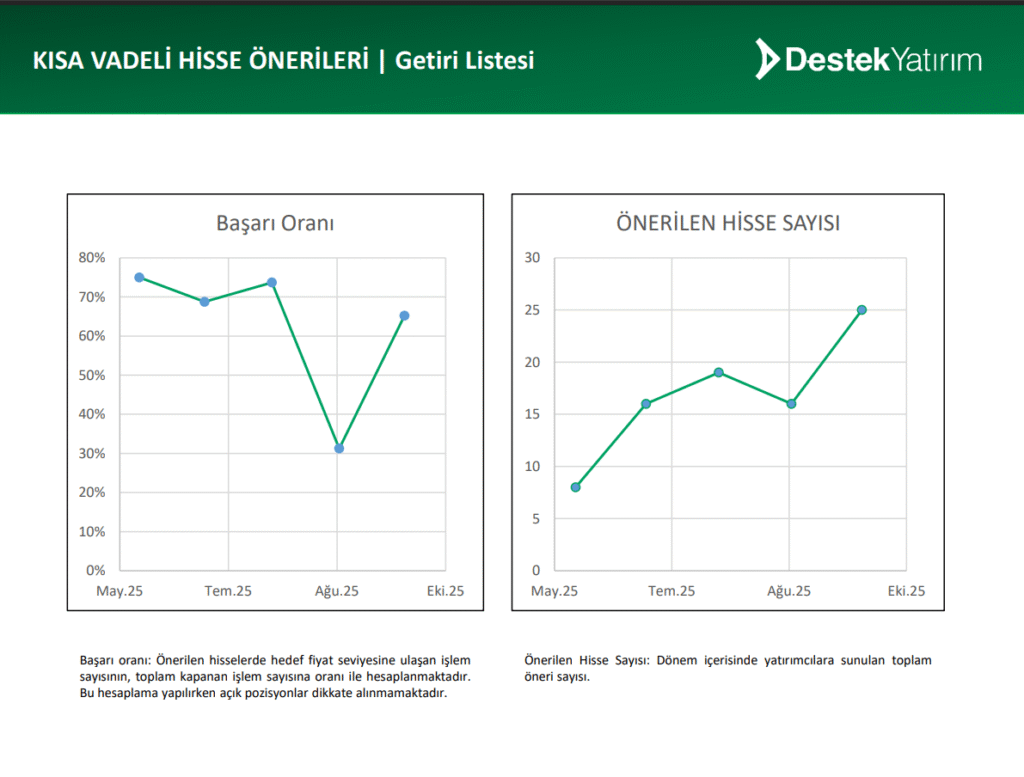Viewport: 1024px width, 777px height.
Task: Click the 'Başarı oranı:' description paragraph
Action: (275, 677)
